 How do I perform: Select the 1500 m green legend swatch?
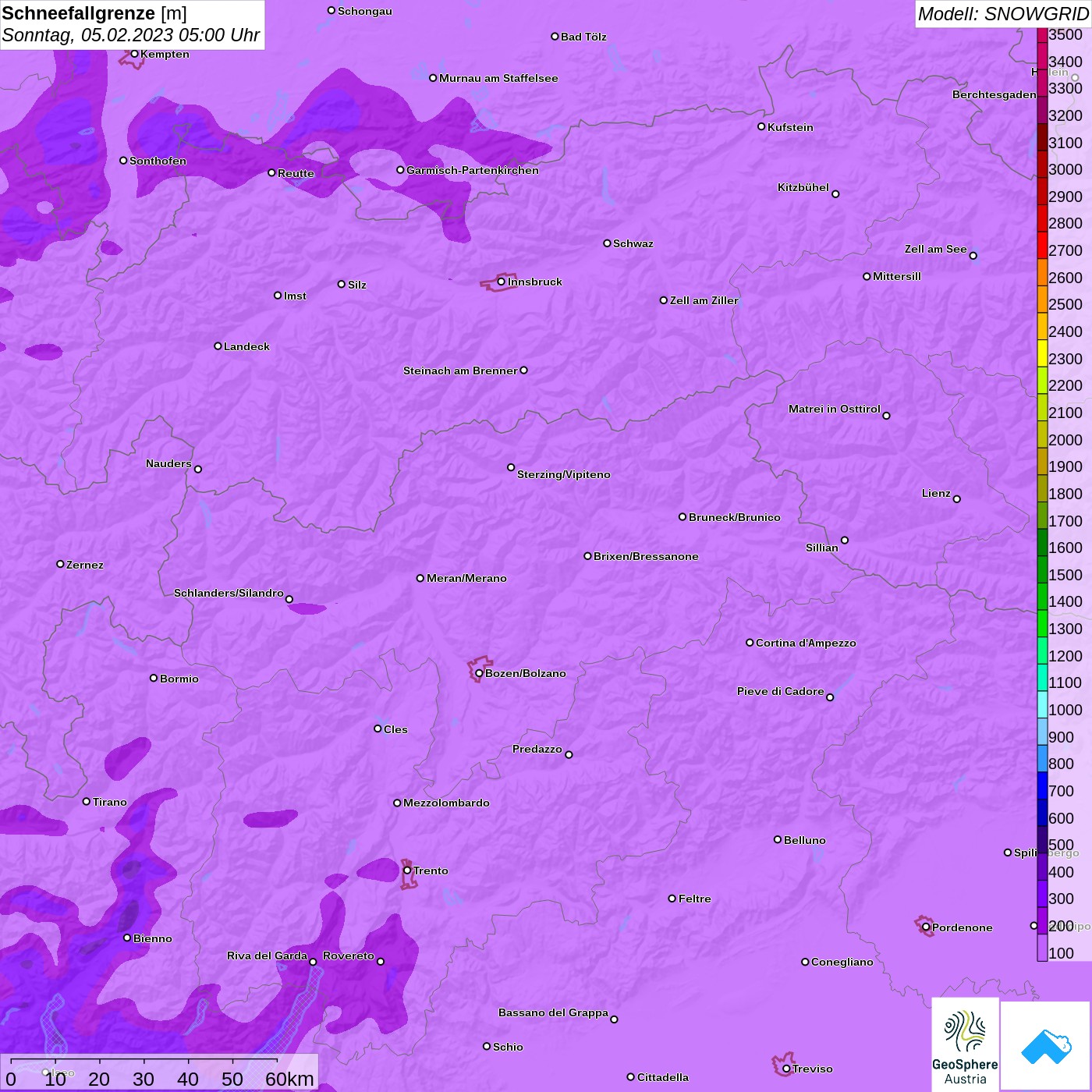[x=1042, y=569]
